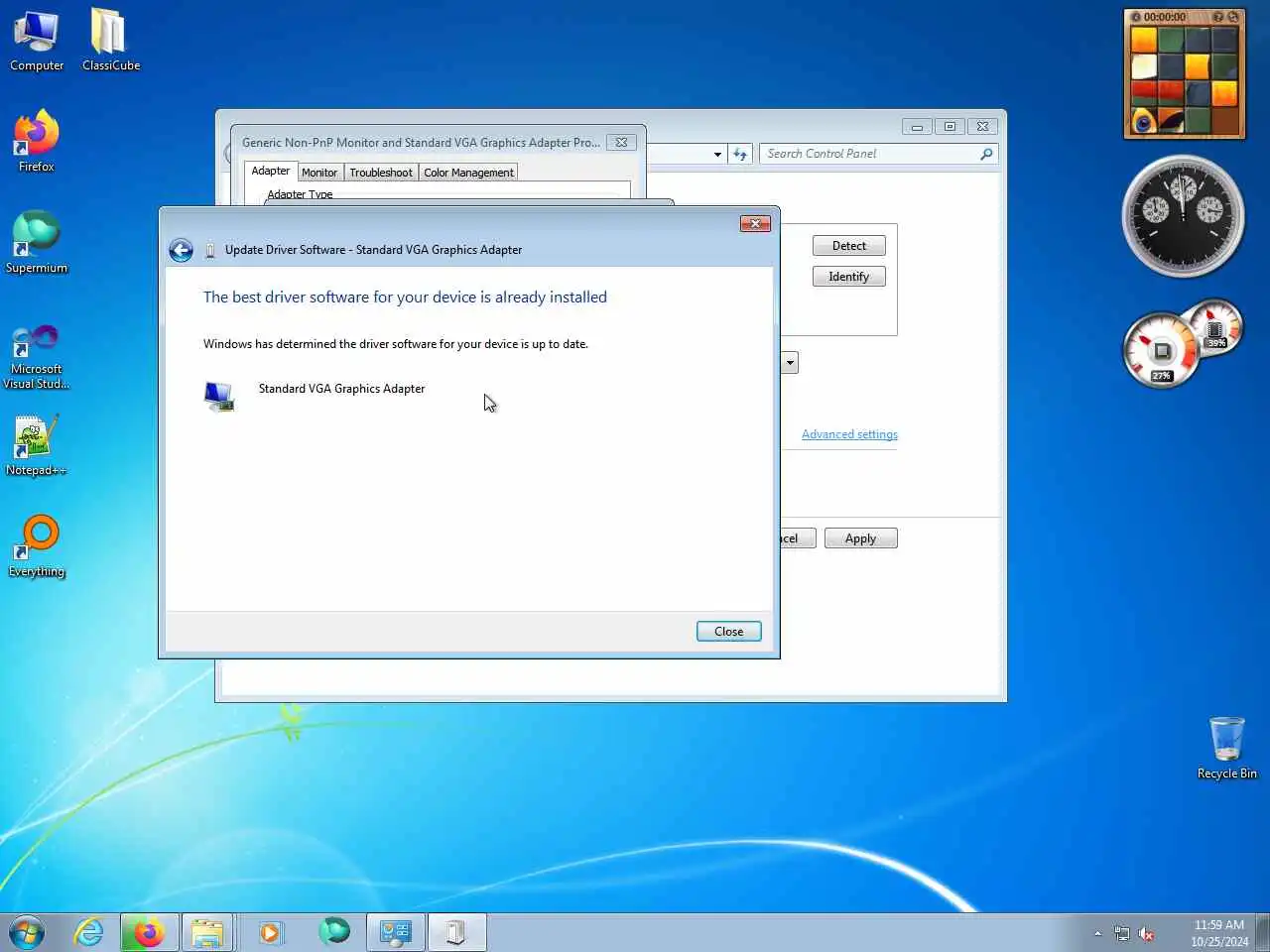Open the ClassiCube folder on the desktop
The height and width of the screenshot is (952, 1270).
coord(110,41)
